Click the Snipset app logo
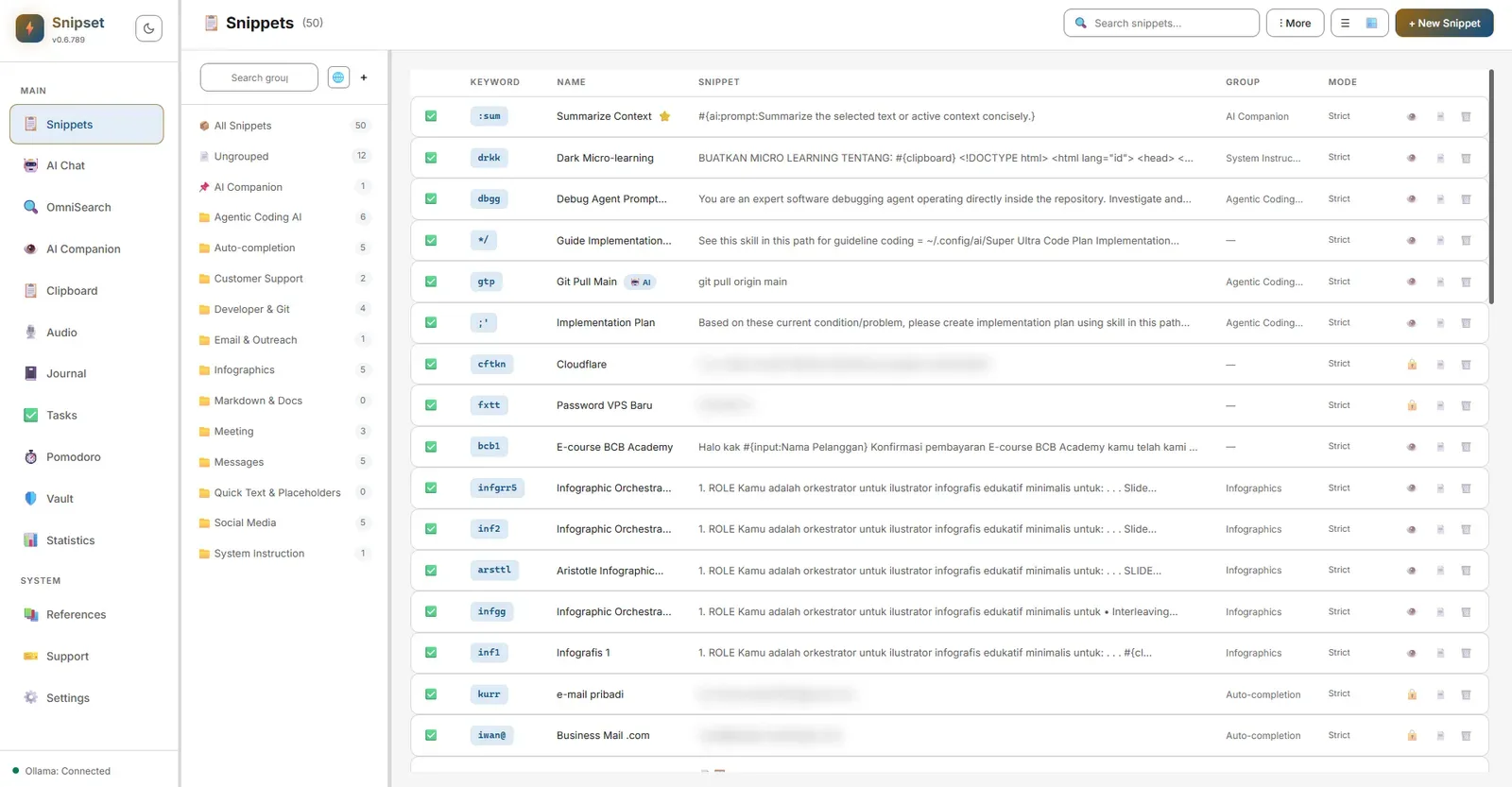The image size is (1512, 787). (30, 28)
